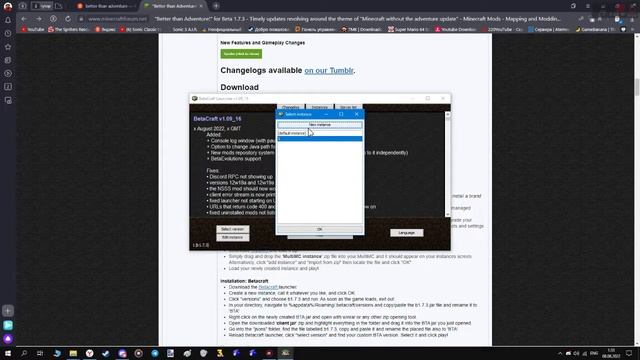Click the minecraftforum.net address field
The width and height of the screenshot is (640, 360).
point(117,19)
